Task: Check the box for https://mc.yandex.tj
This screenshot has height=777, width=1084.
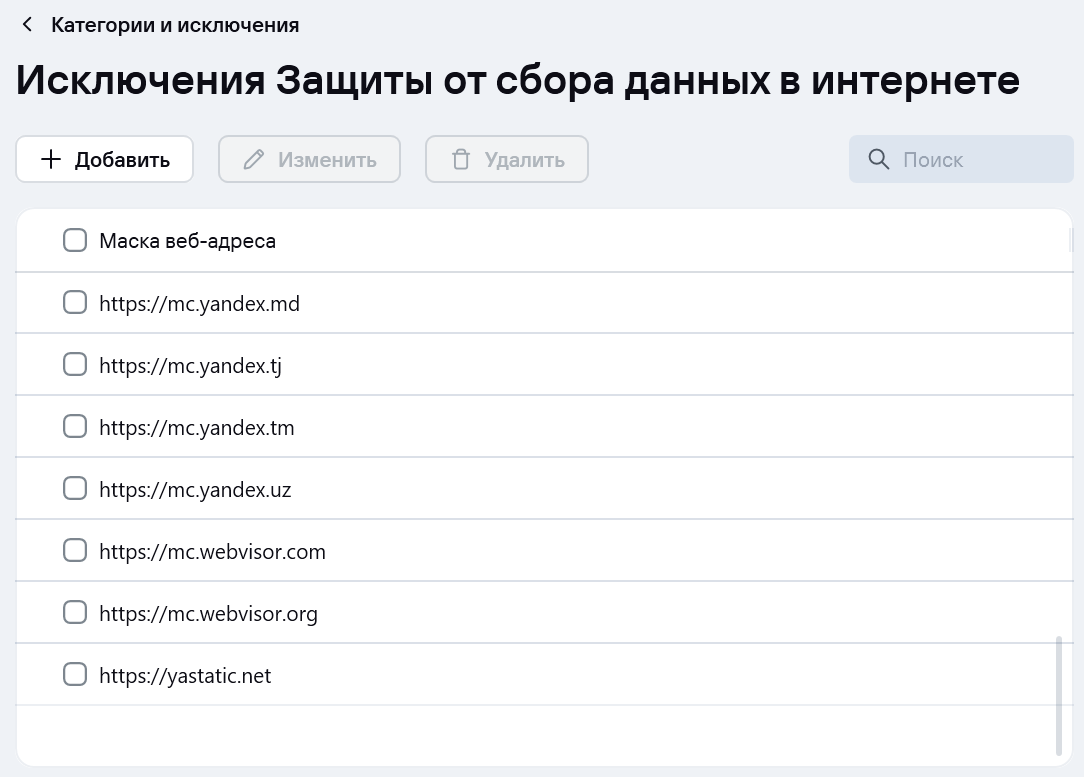Action: click(75, 364)
